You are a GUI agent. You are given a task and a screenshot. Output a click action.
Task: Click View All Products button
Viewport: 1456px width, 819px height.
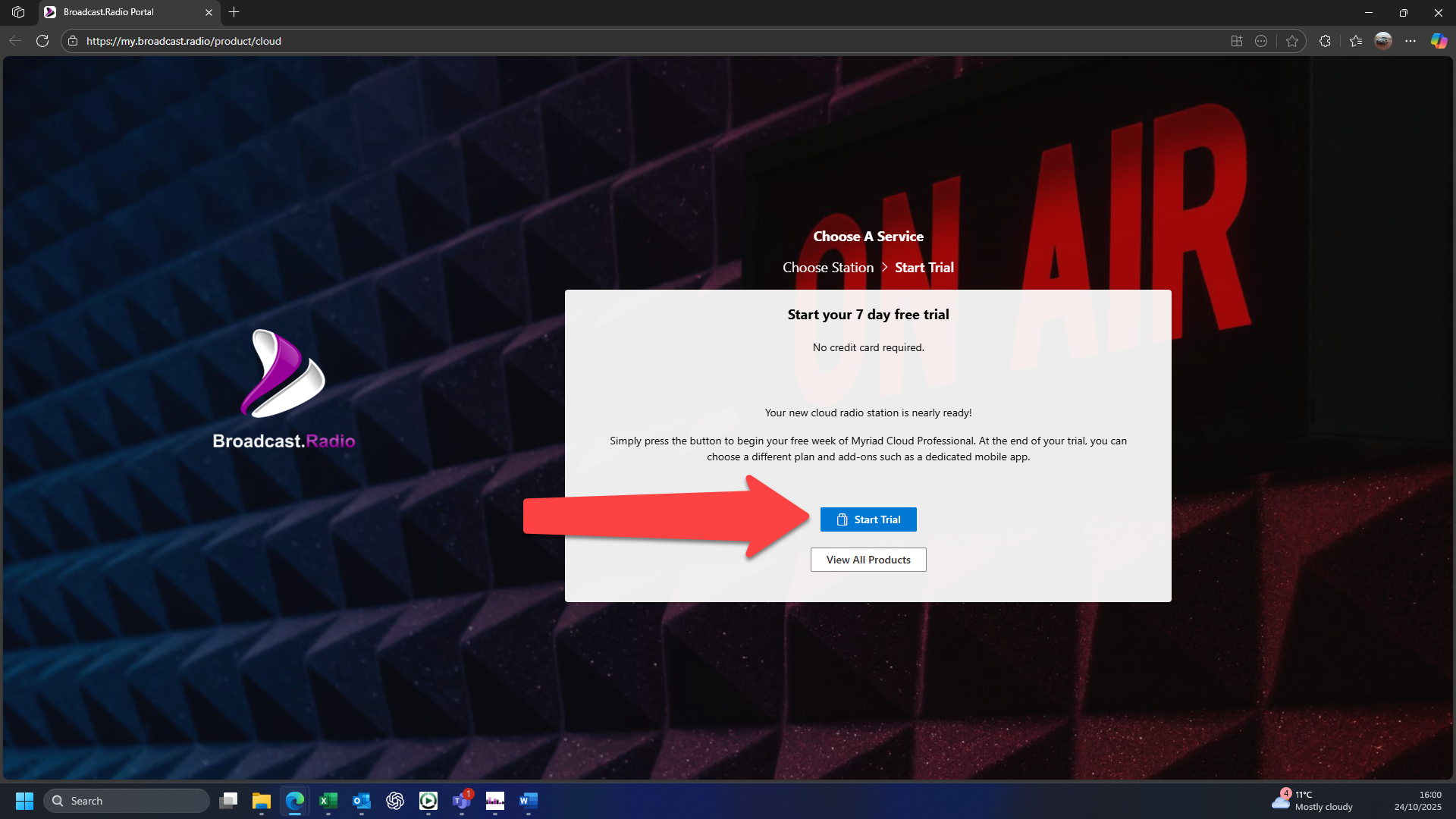(x=868, y=560)
